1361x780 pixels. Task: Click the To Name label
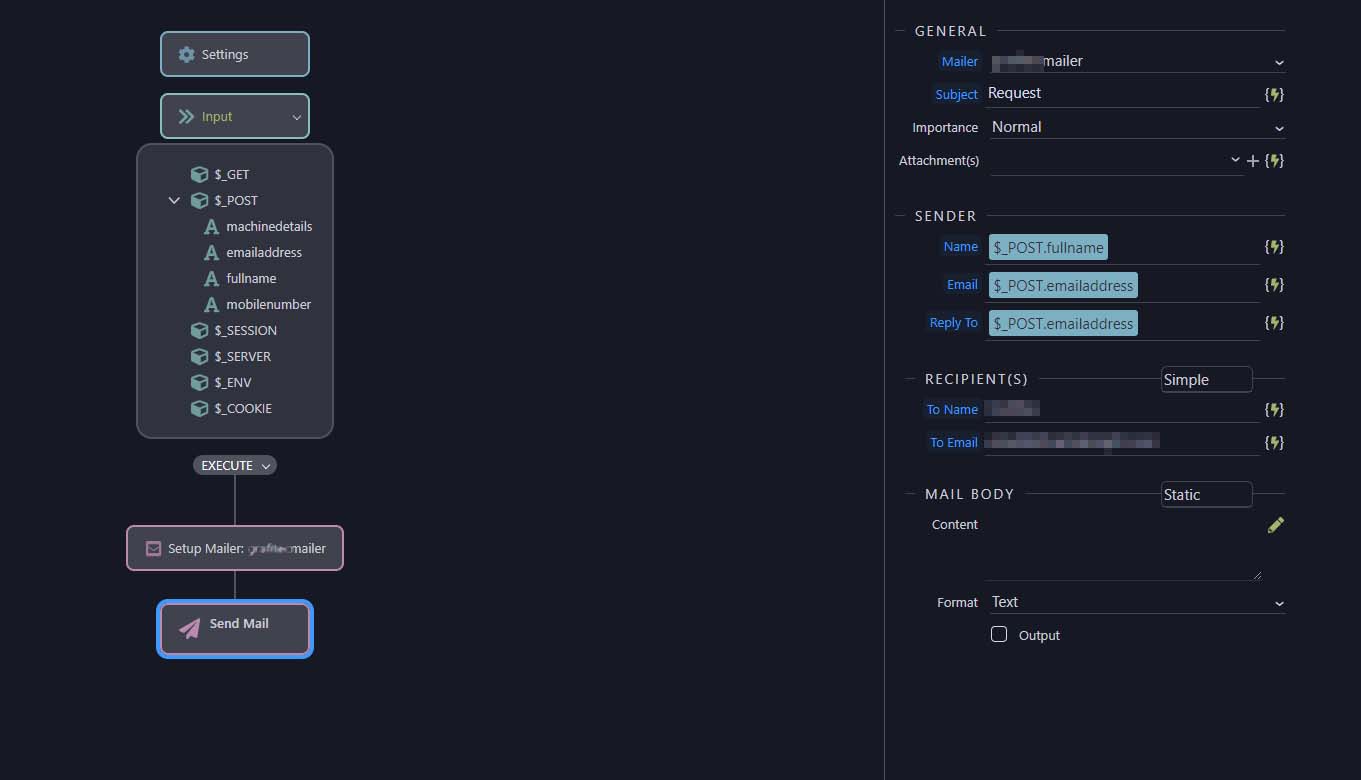[x=952, y=409]
